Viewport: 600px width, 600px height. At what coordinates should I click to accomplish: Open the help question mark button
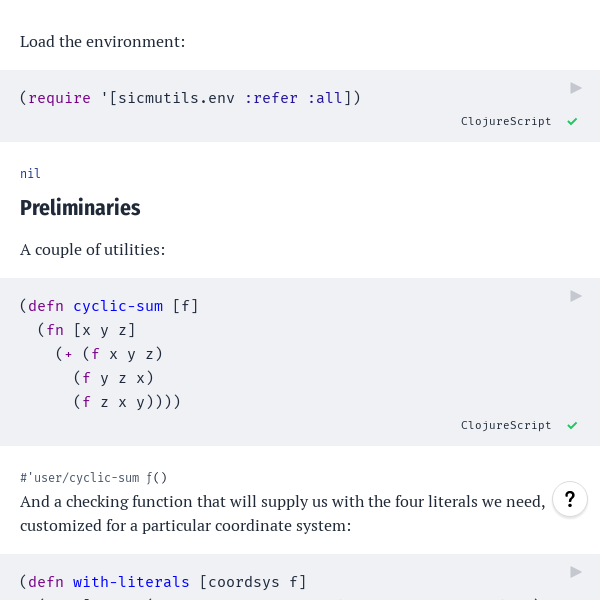click(570, 499)
